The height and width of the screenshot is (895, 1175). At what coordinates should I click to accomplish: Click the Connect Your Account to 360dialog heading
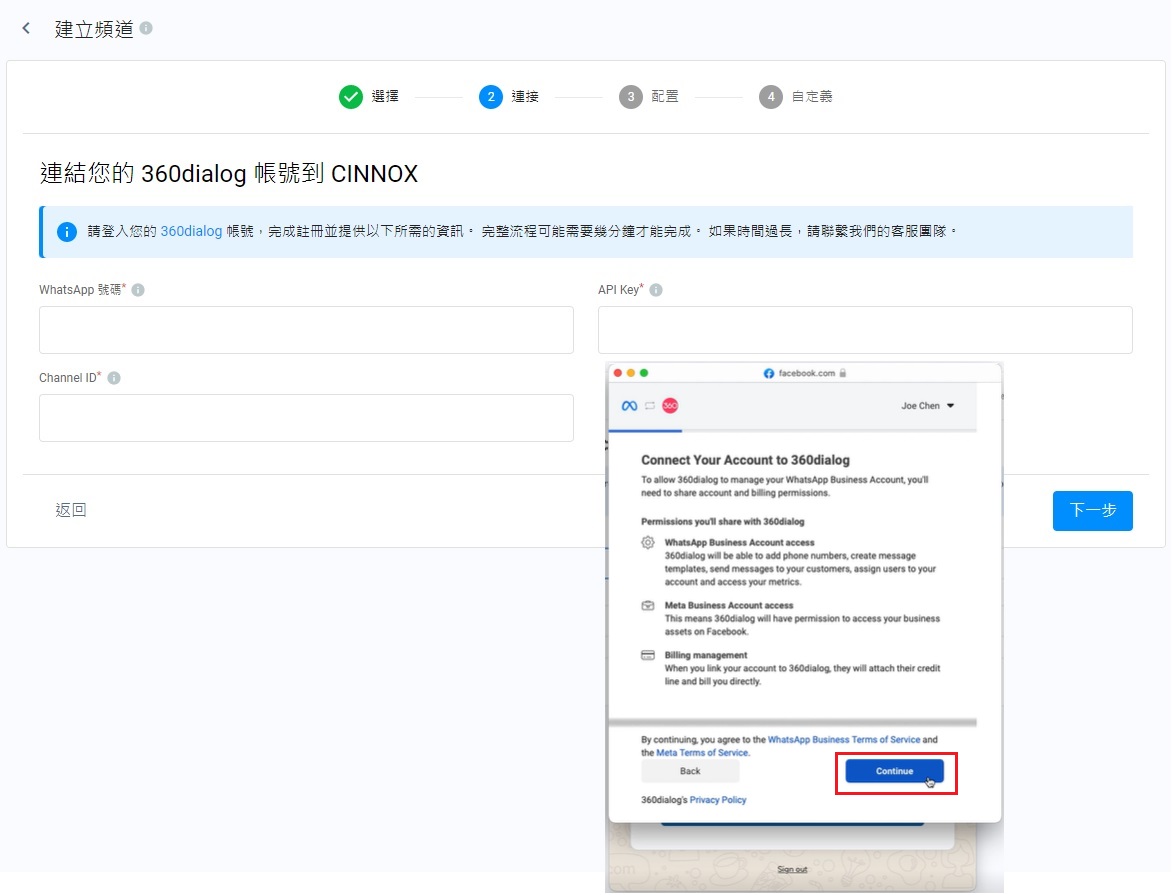[746, 460]
